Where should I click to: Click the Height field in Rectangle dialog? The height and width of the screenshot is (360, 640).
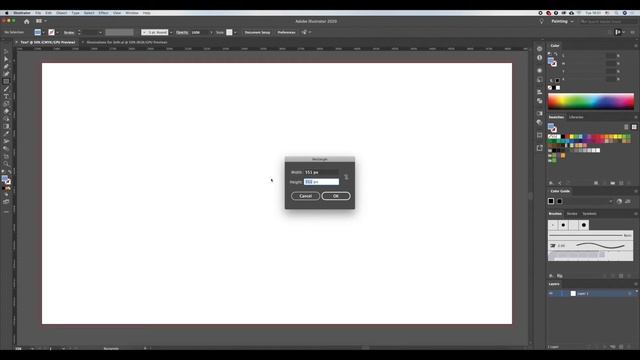pyautogui.click(x=321, y=182)
